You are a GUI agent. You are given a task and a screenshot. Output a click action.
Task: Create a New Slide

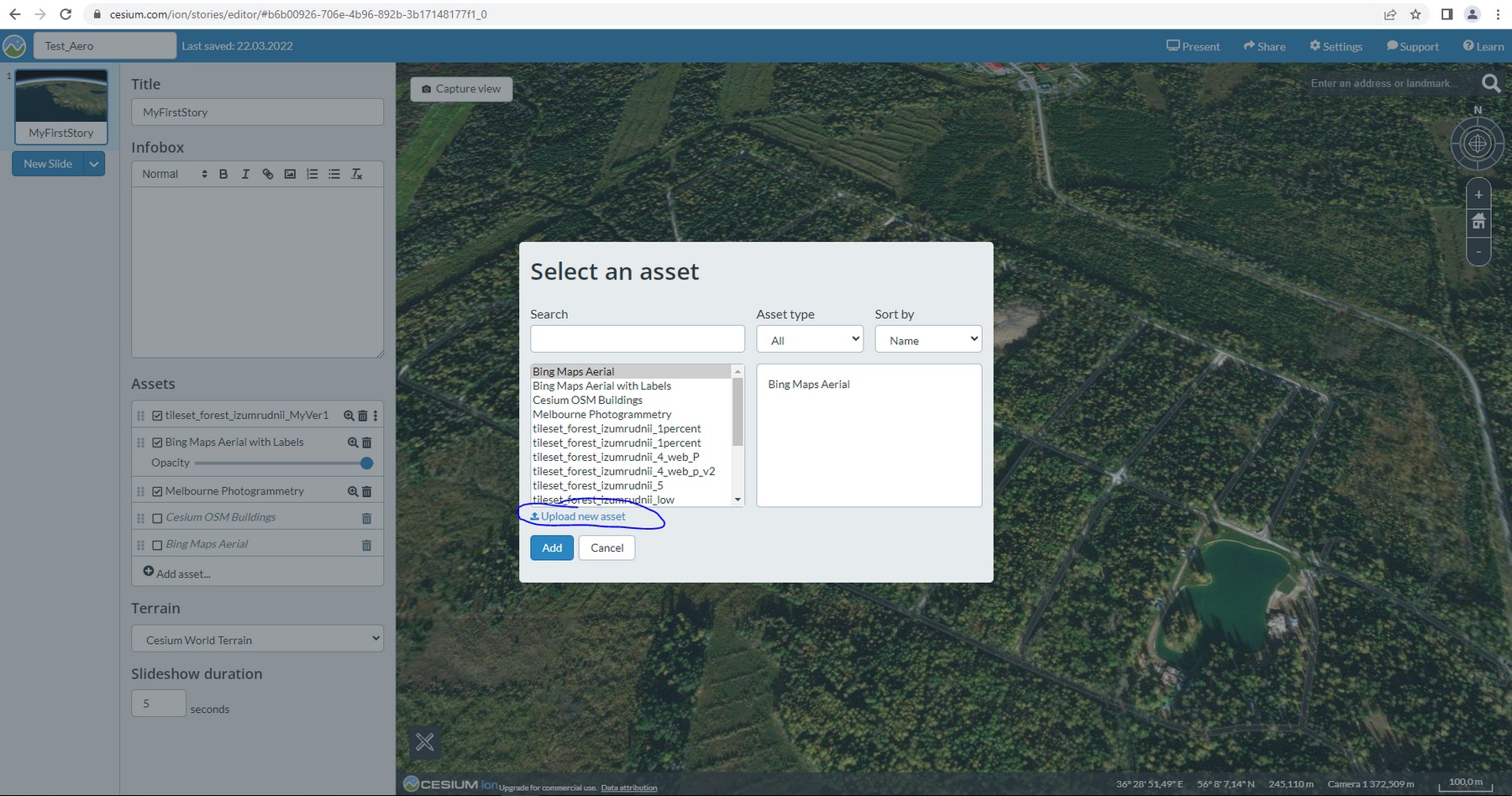tap(48, 164)
